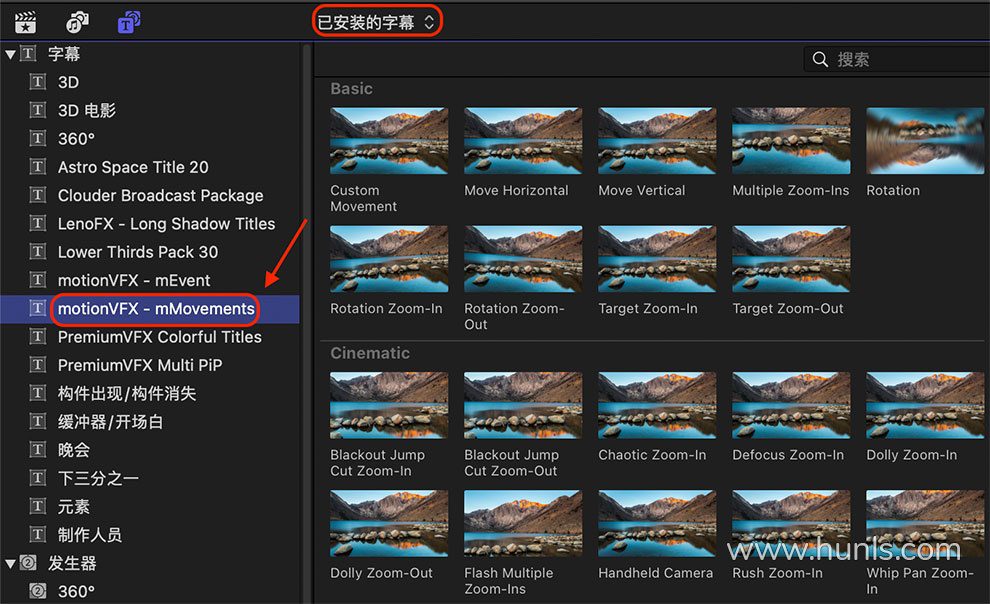990x604 pixels.
Task: Select PremiumVFX Multi PiP category
Action: click(x=140, y=365)
